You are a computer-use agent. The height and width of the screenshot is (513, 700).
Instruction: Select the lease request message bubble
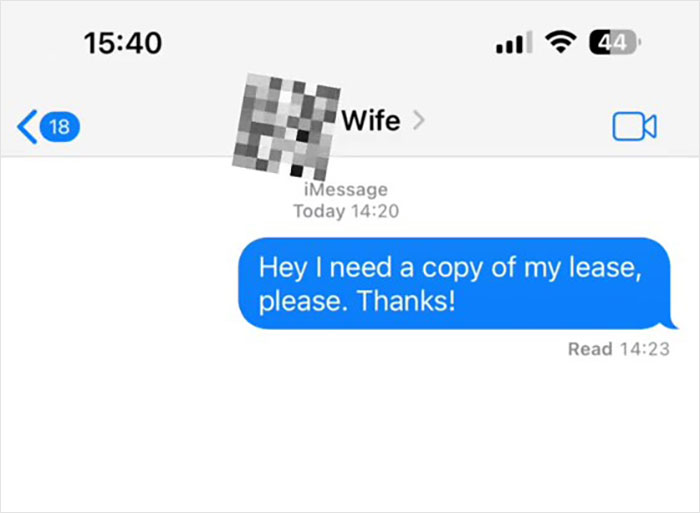point(456,284)
